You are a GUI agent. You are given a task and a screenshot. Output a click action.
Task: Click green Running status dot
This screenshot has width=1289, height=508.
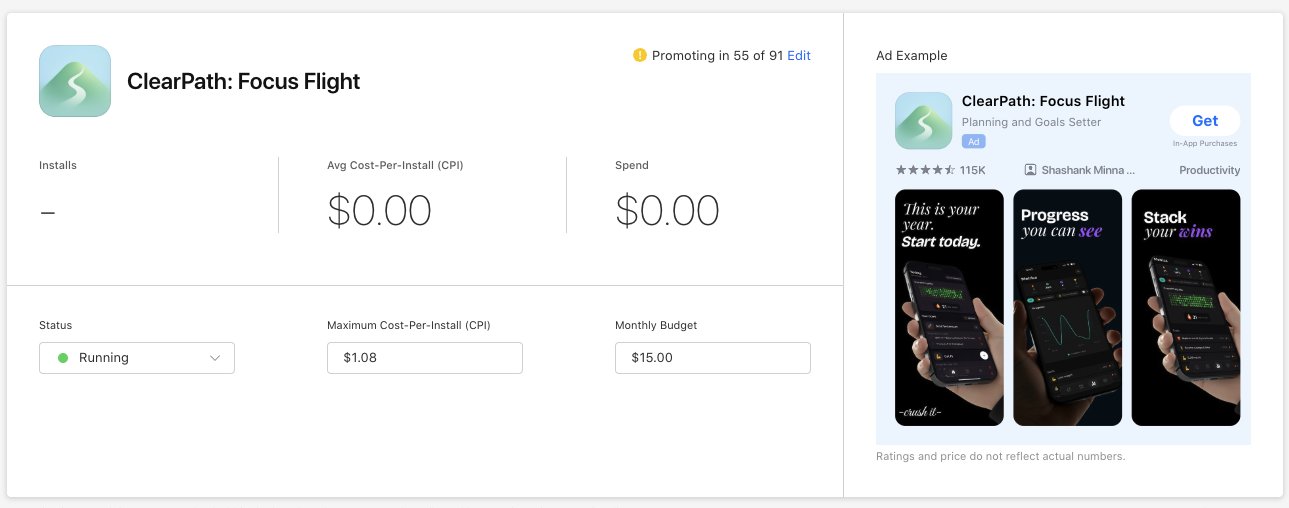click(63, 358)
